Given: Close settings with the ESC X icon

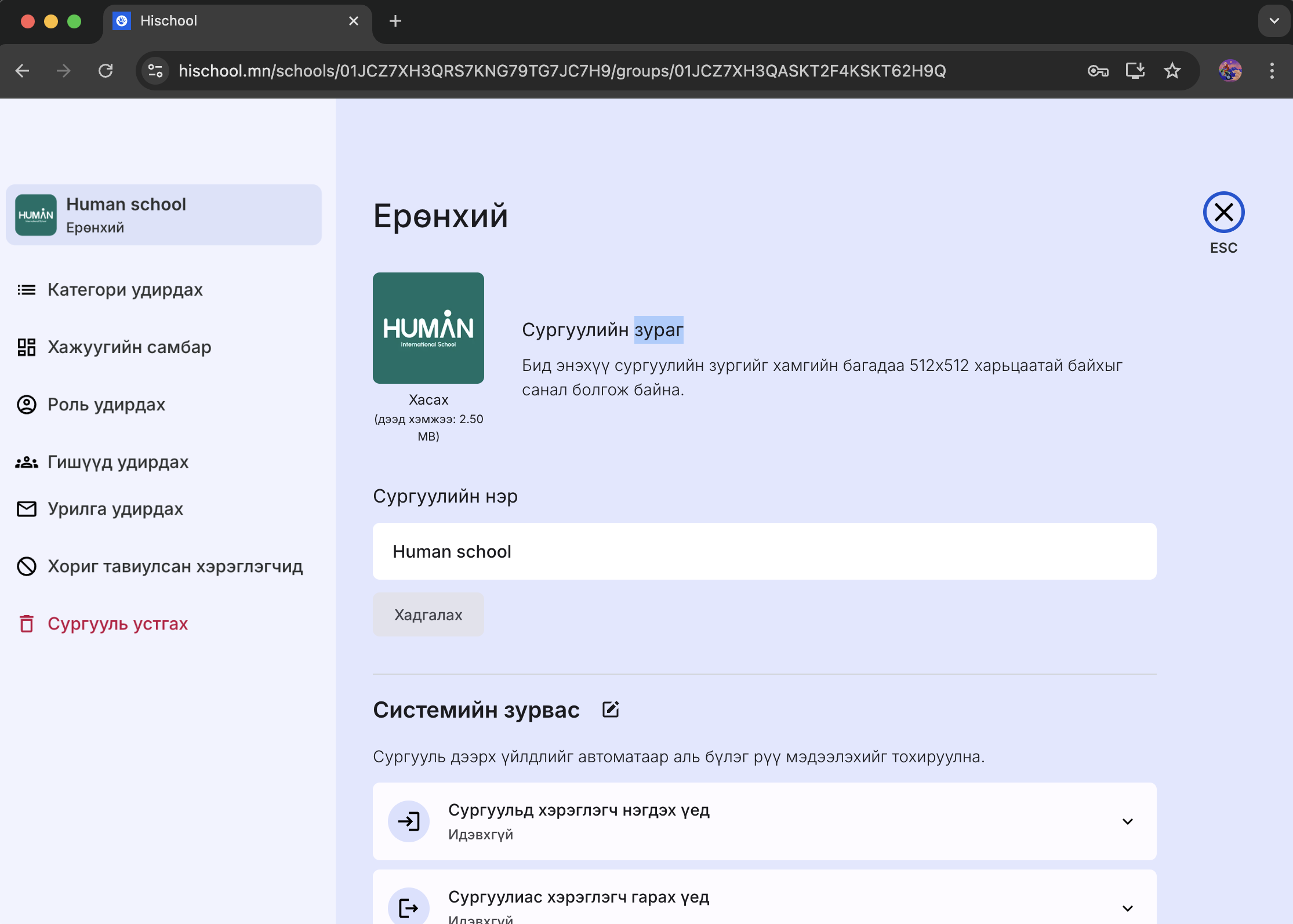Looking at the screenshot, I should pos(1223,213).
